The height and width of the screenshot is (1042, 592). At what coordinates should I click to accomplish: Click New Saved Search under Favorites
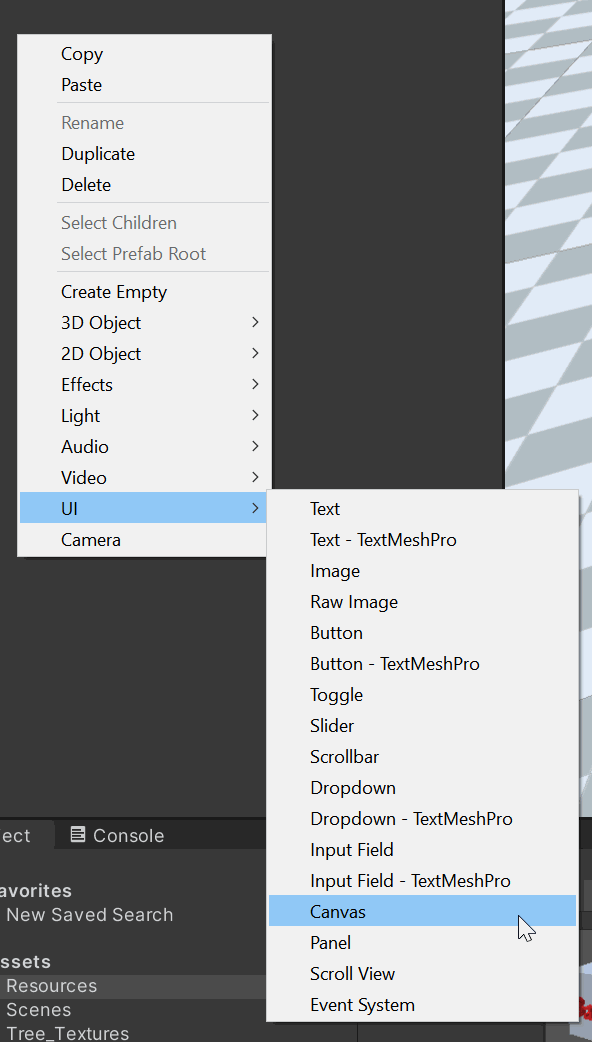pos(90,914)
